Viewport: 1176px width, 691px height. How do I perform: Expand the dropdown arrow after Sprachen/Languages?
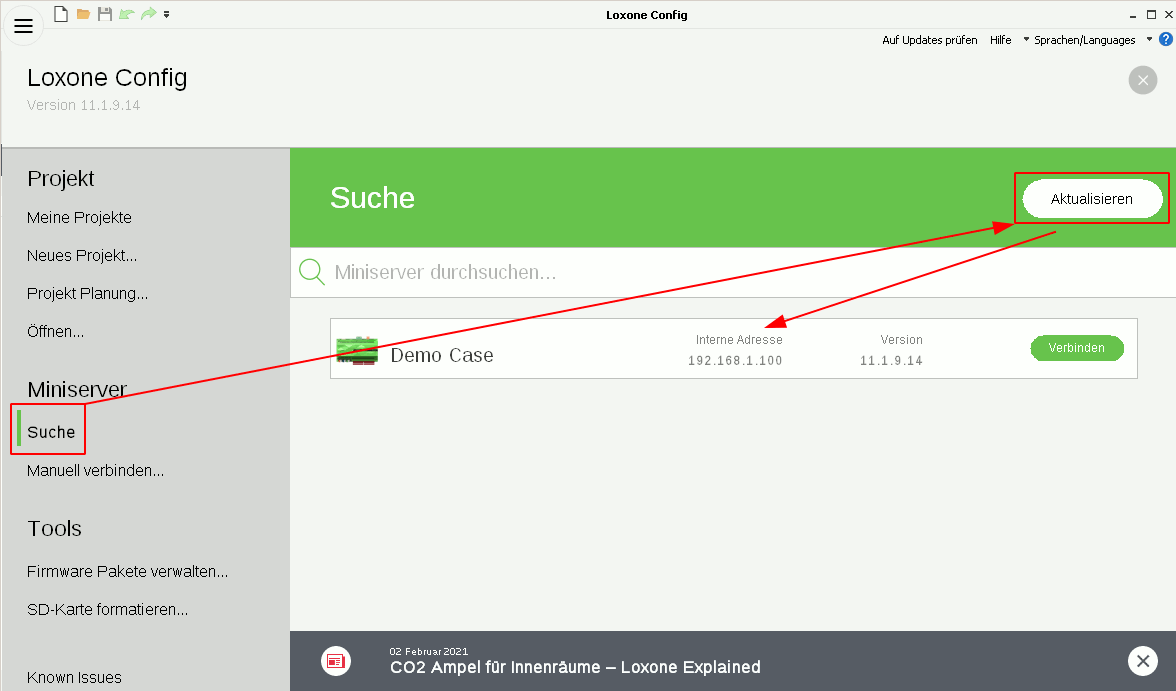(1149, 39)
